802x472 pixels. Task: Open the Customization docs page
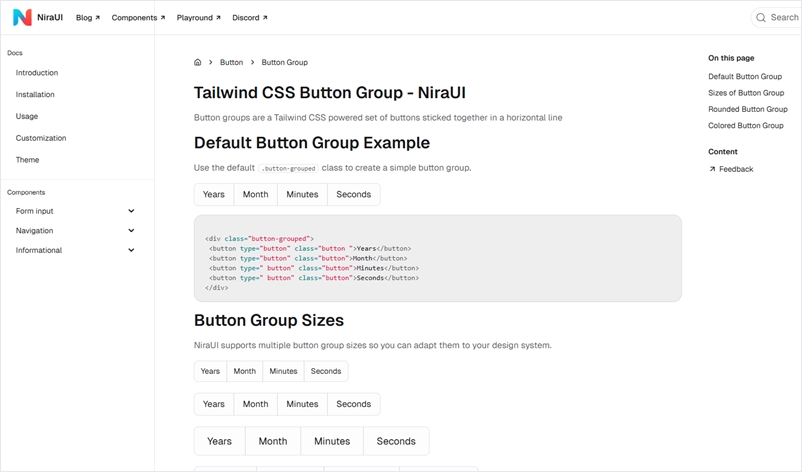click(x=41, y=138)
